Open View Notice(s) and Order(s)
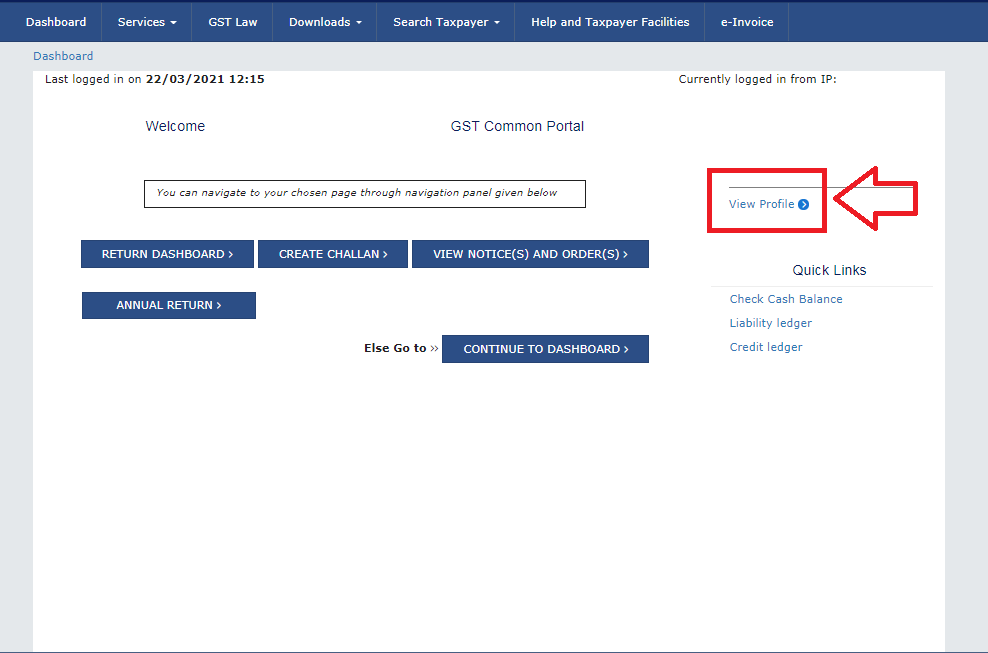 tap(531, 254)
